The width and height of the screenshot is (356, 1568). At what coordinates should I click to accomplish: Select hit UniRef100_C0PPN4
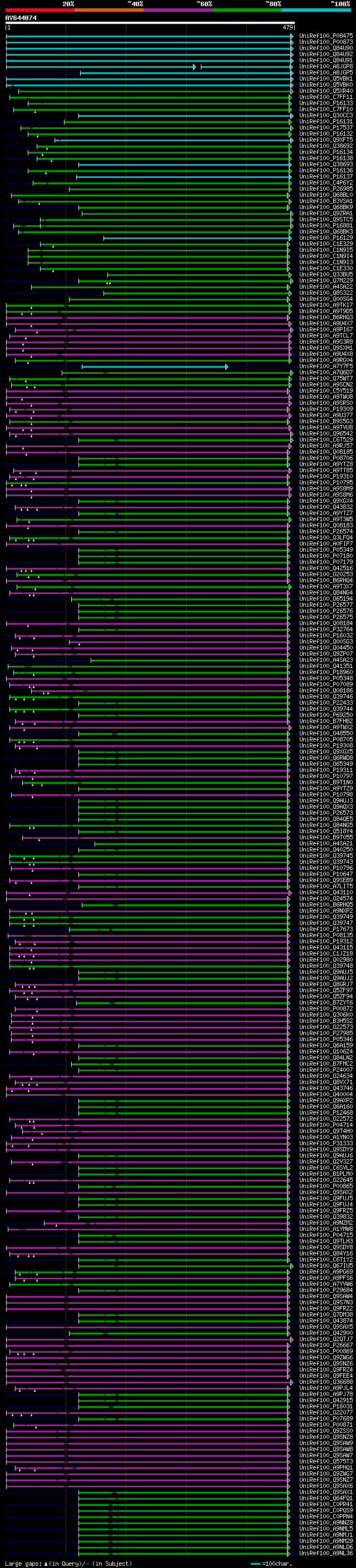325,1516
